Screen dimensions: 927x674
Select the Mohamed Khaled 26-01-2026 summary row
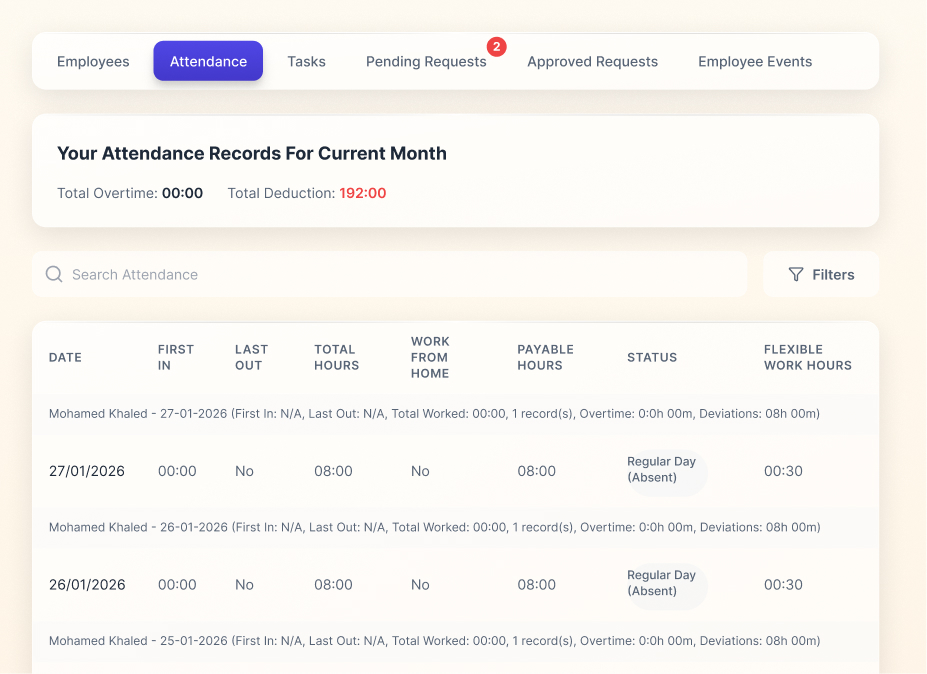(x=455, y=527)
